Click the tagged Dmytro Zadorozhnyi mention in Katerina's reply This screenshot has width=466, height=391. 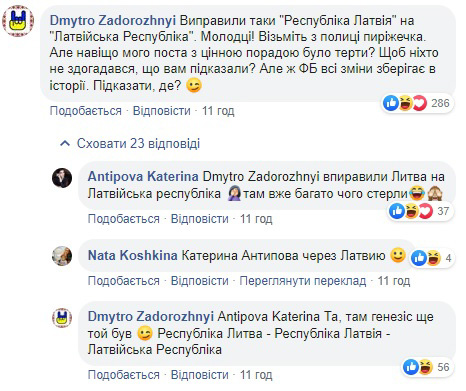(261, 176)
